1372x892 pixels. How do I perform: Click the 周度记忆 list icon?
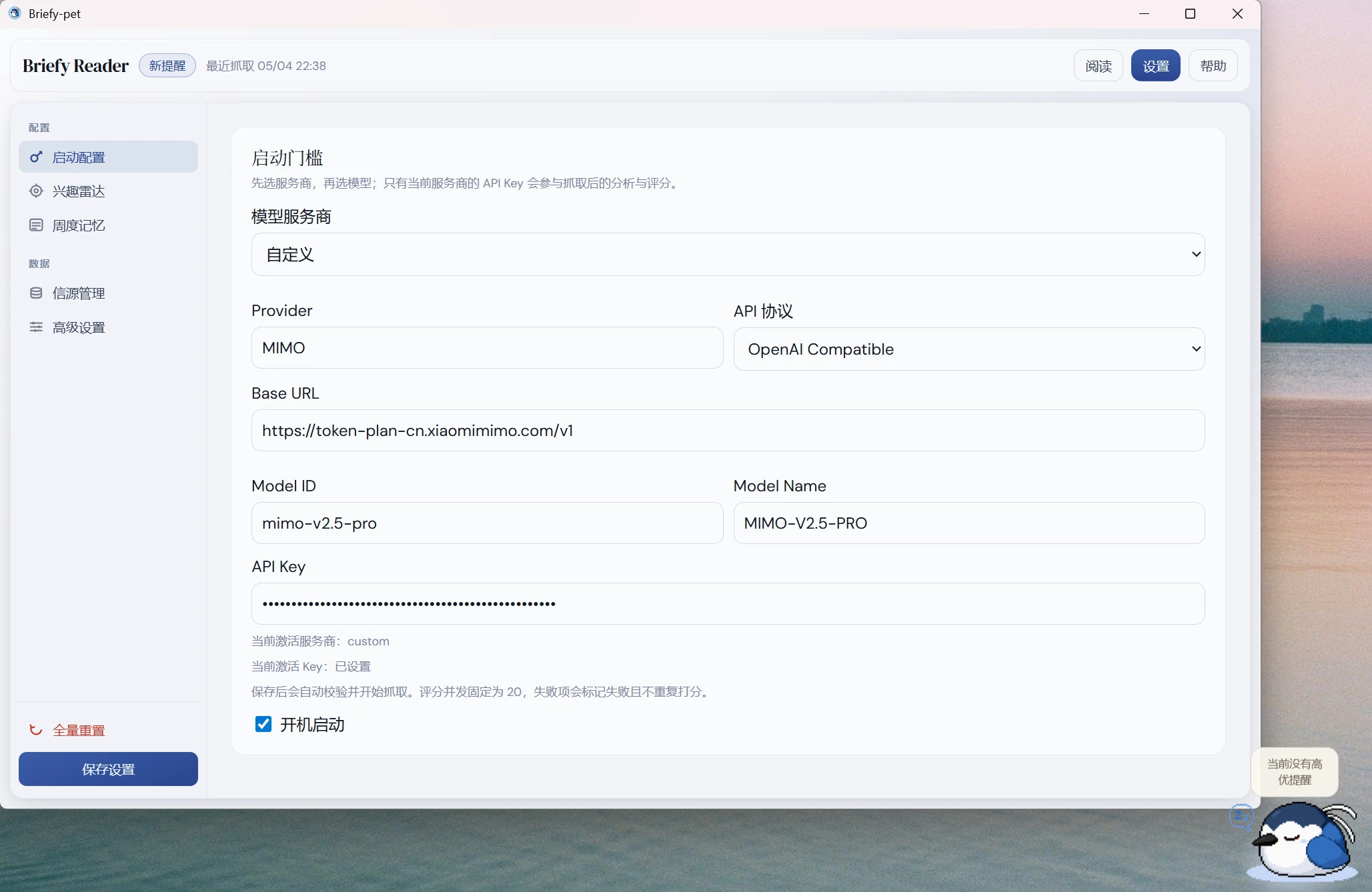click(36, 225)
